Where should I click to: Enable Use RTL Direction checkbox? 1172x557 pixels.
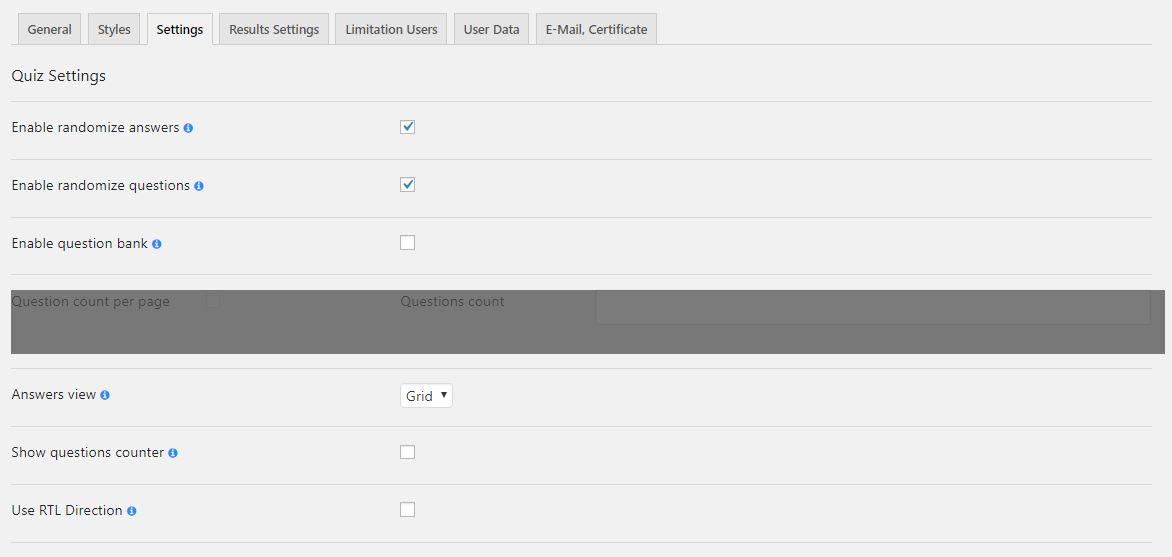coord(407,510)
